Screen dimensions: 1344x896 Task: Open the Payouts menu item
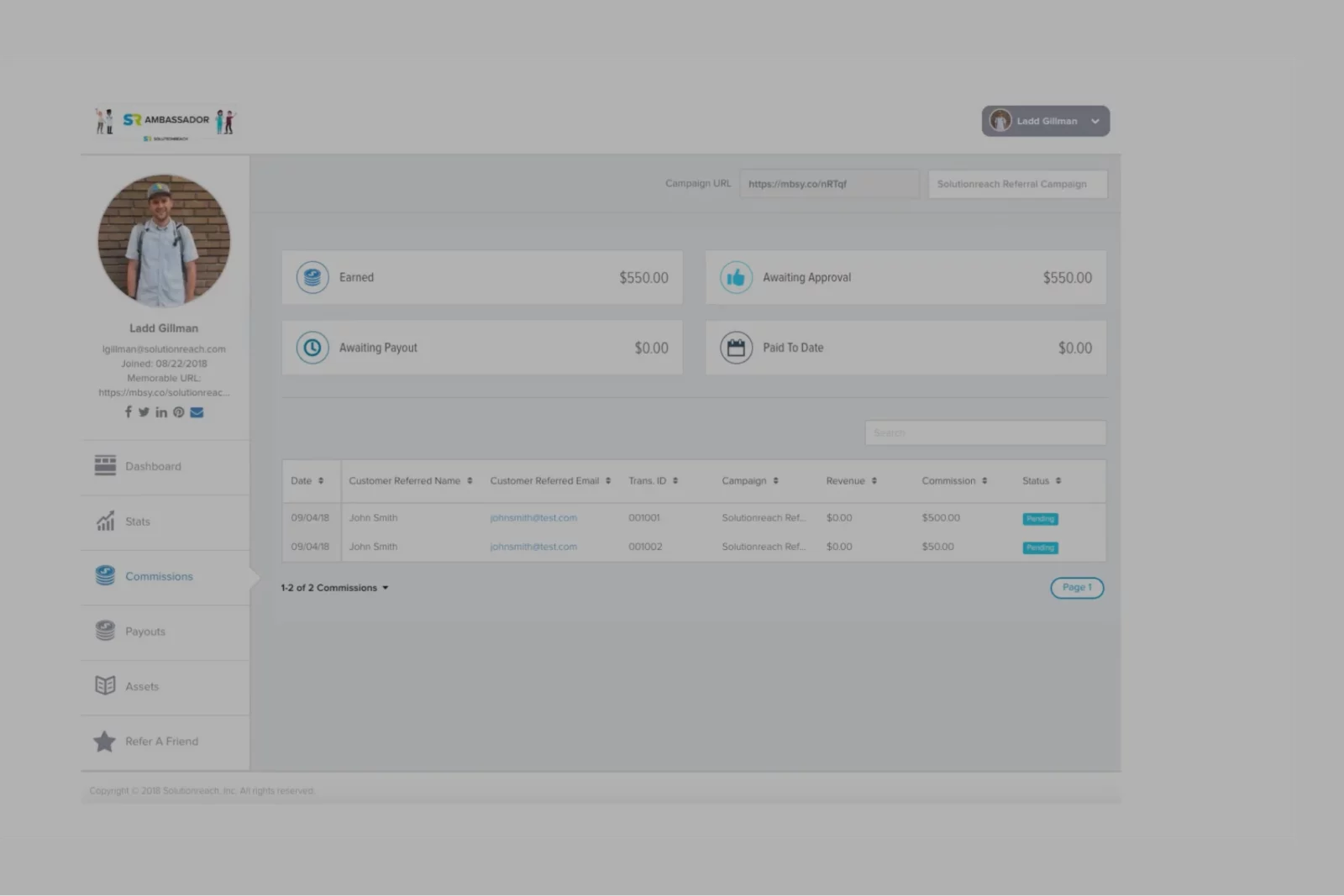[x=165, y=632]
